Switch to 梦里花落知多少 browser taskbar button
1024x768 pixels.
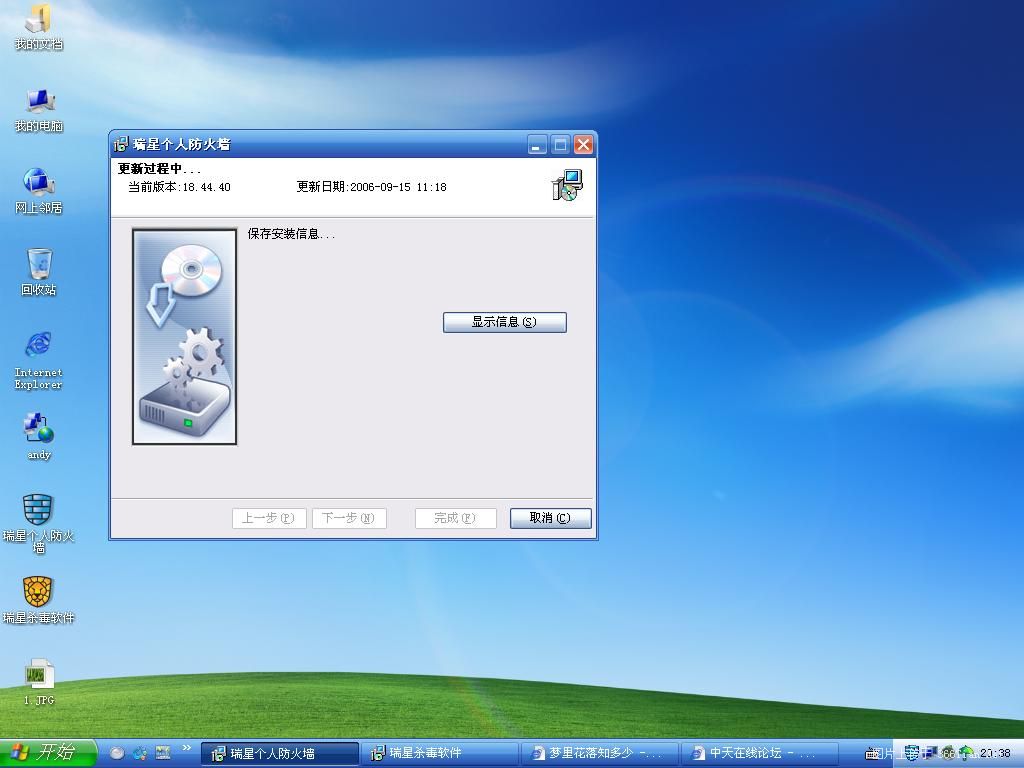599,754
